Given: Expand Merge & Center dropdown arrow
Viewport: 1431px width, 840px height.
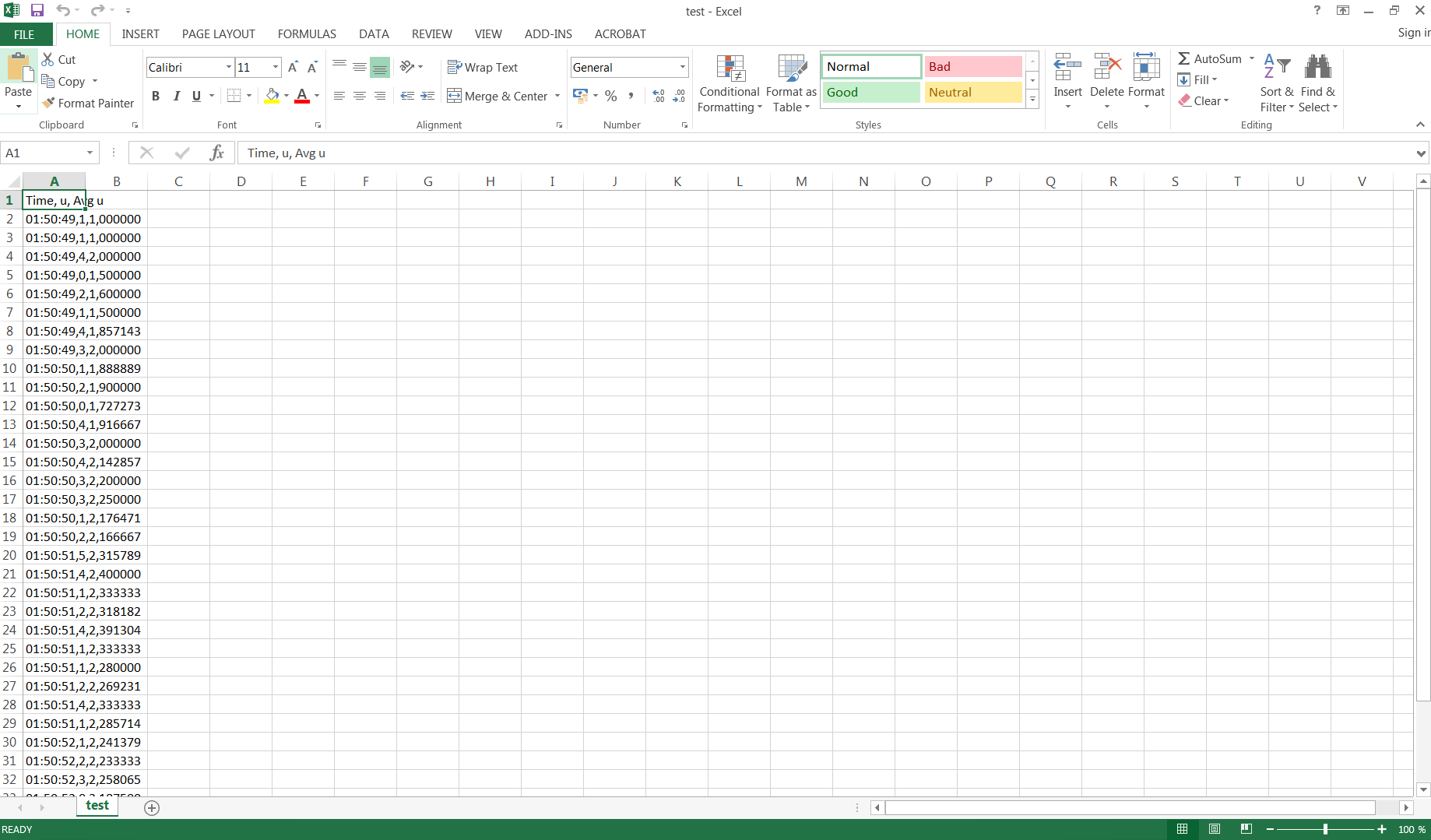Looking at the screenshot, I should point(557,96).
